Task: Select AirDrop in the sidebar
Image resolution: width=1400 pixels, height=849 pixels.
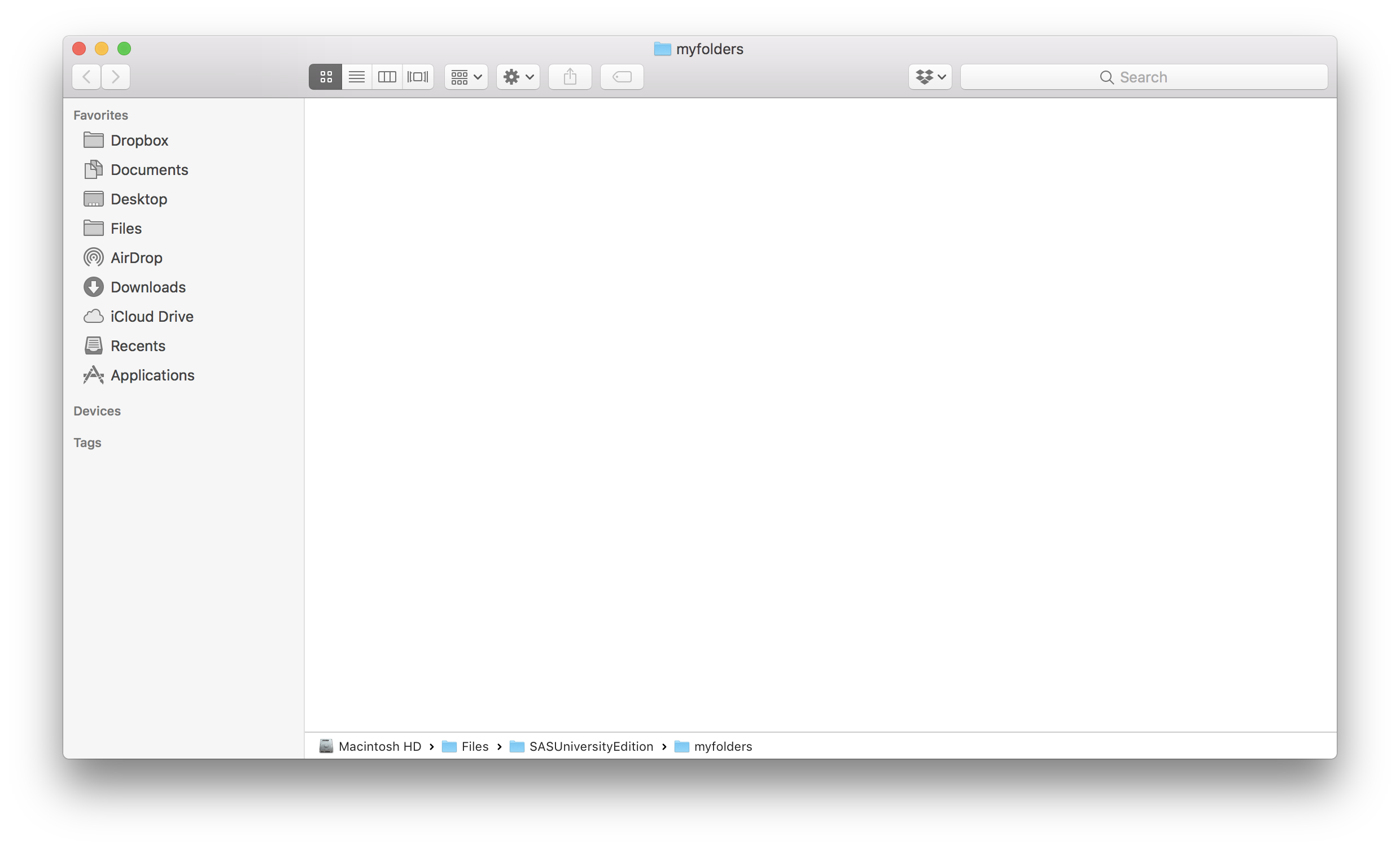Action: coord(137,257)
